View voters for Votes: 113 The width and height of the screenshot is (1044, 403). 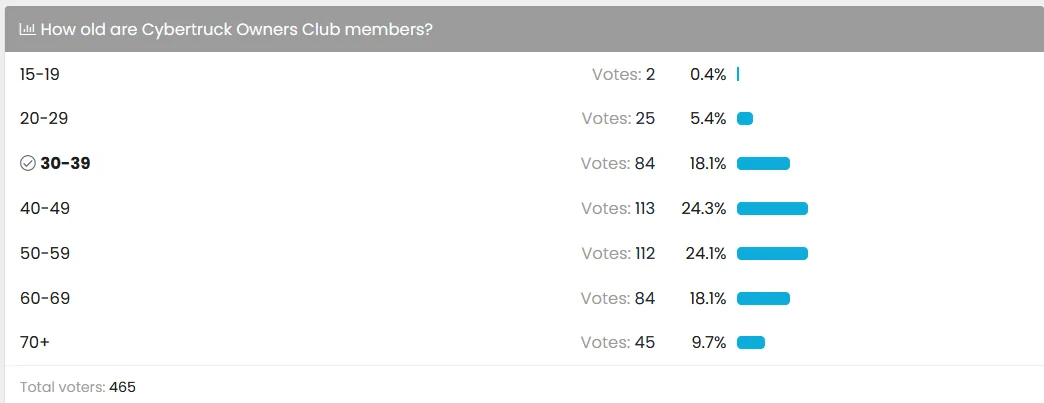[618, 208]
